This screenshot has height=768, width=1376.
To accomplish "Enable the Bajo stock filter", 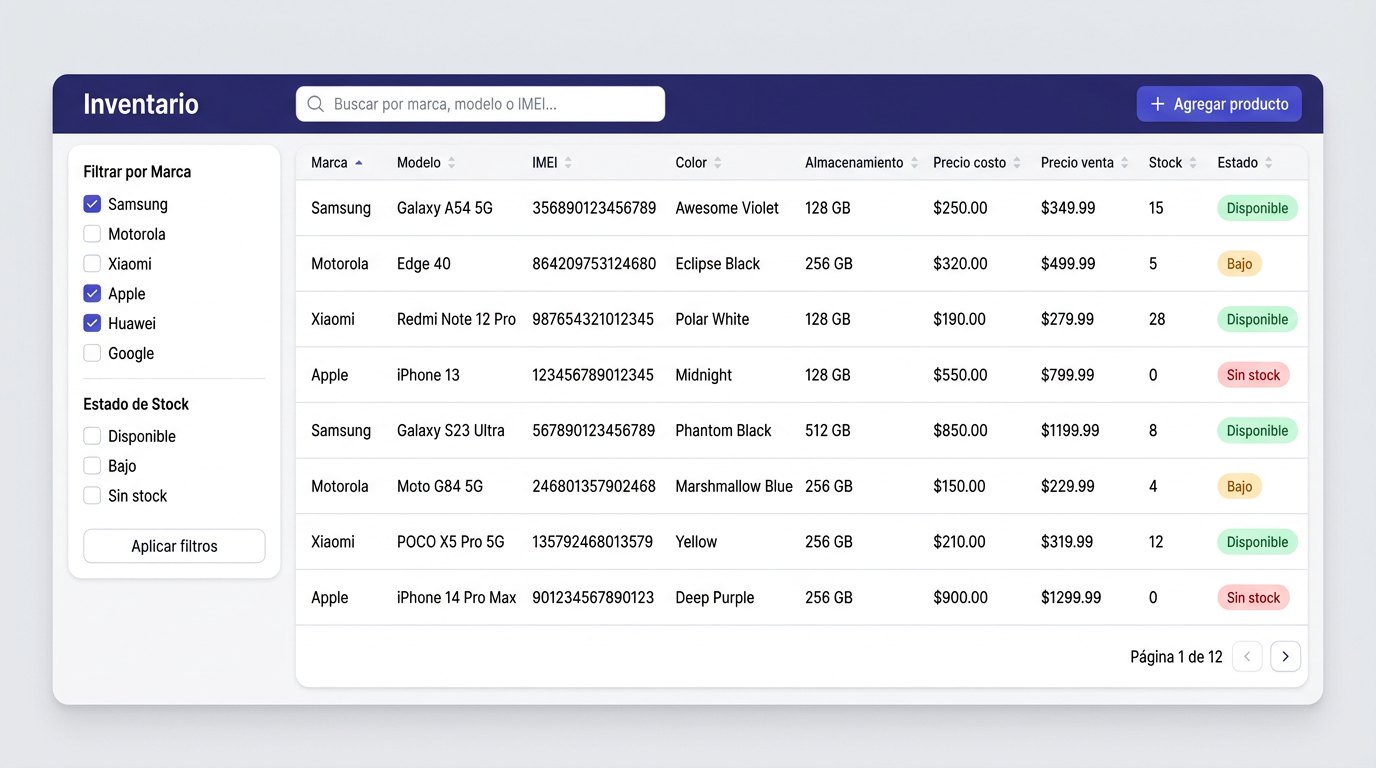I will (x=92, y=466).
